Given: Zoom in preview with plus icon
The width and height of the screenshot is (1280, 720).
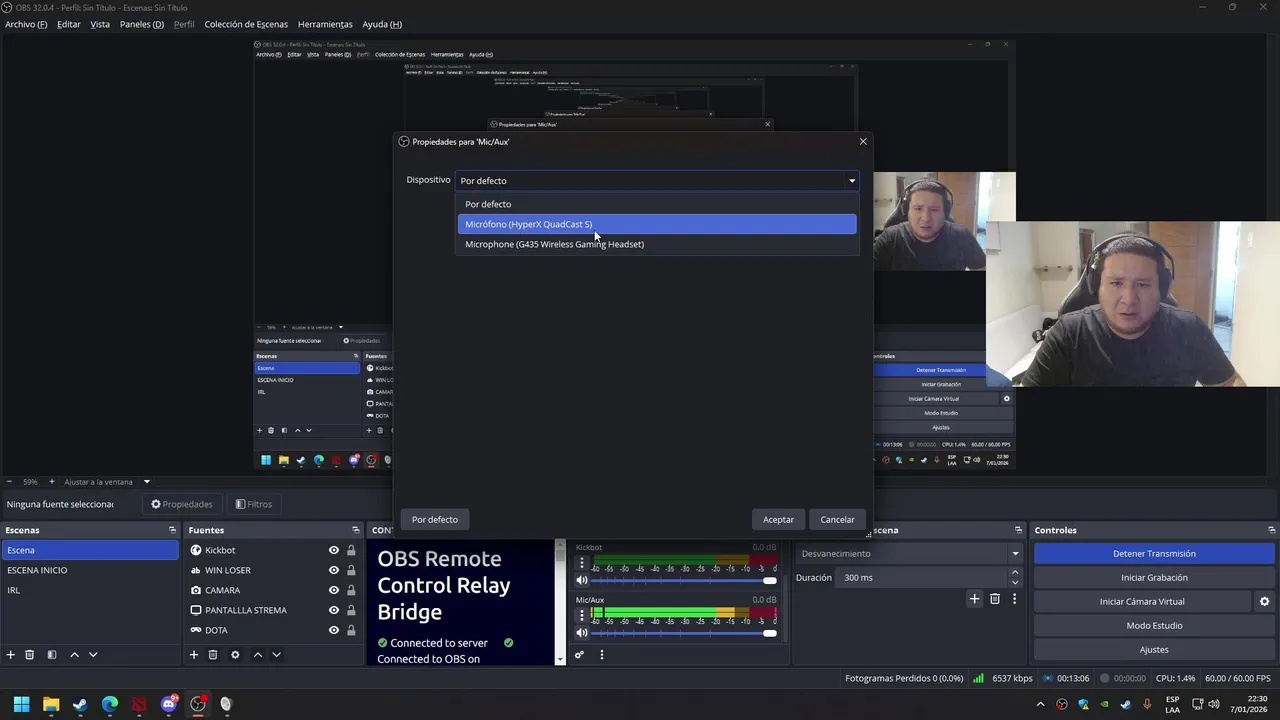Looking at the screenshot, I should tap(52, 482).
